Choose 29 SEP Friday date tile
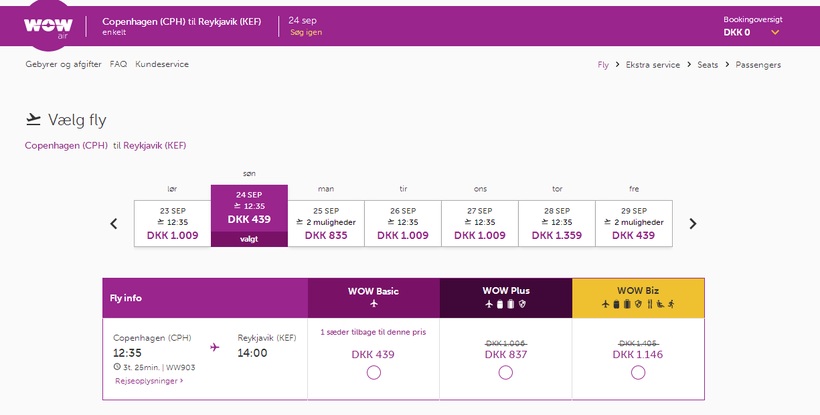The width and height of the screenshot is (820, 415). tap(633, 224)
